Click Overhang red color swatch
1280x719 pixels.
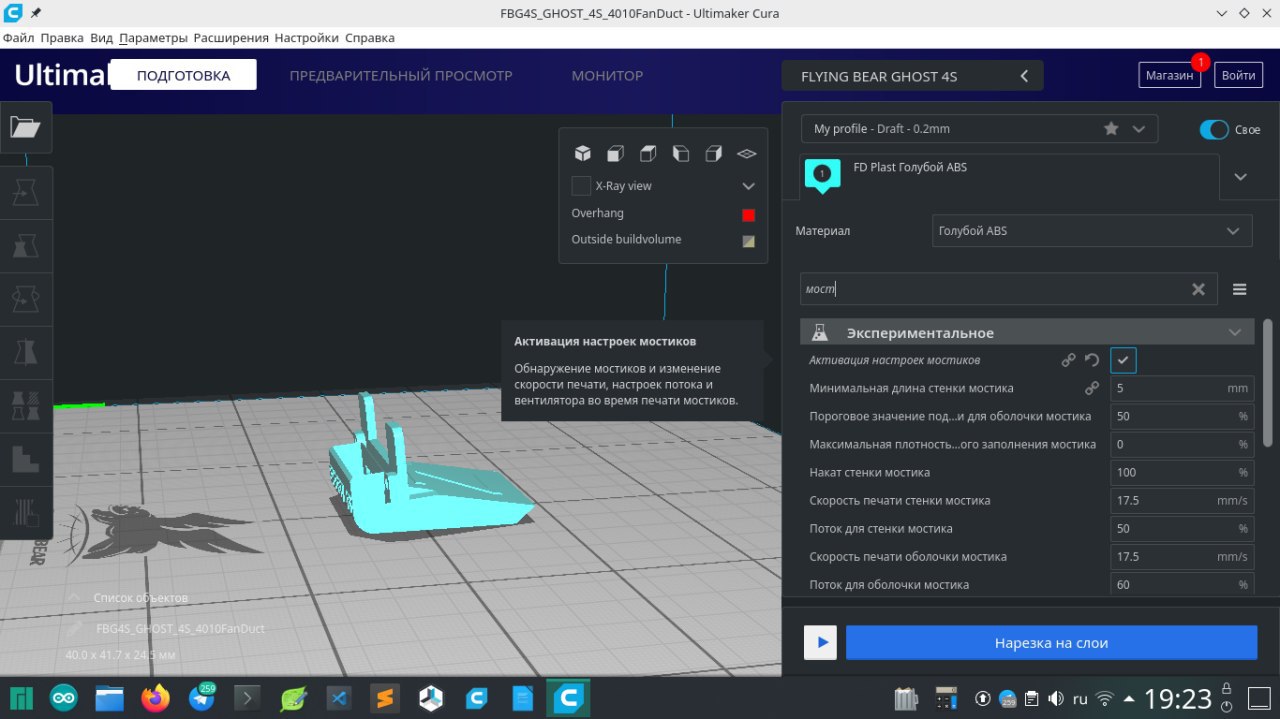coord(748,215)
